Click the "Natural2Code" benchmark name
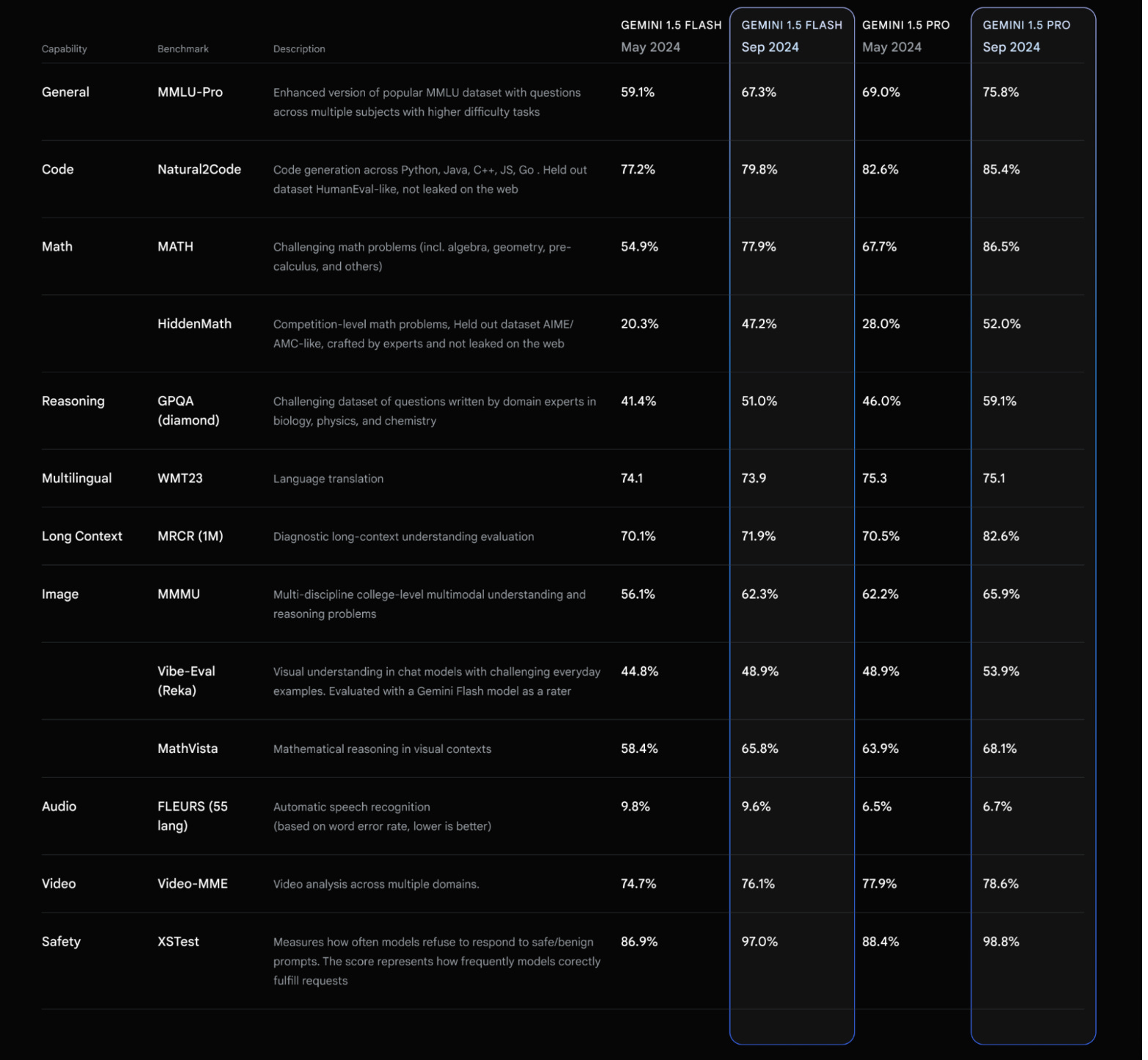The width and height of the screenshot is (1148, 1060). tap(199, 169)
